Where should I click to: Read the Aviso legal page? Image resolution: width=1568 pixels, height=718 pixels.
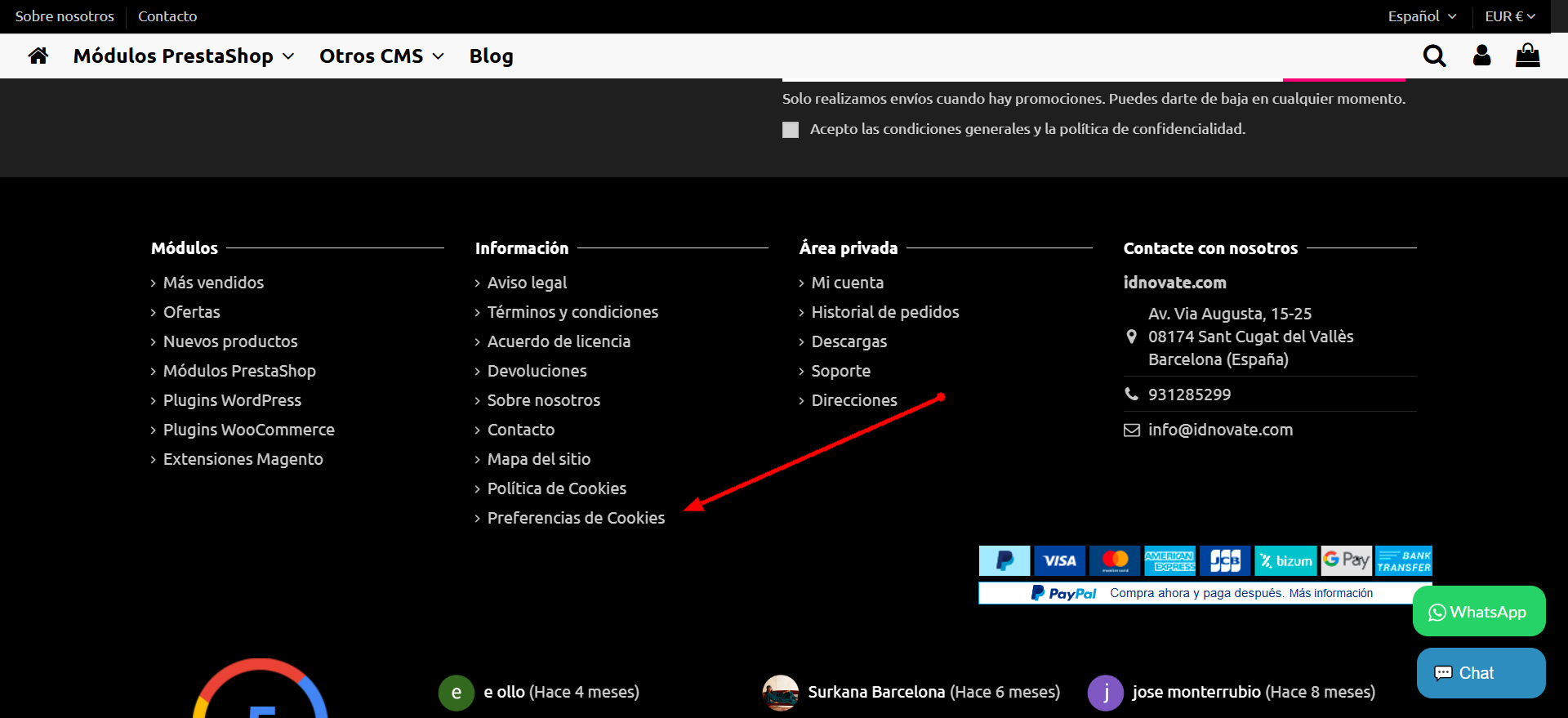527,283
